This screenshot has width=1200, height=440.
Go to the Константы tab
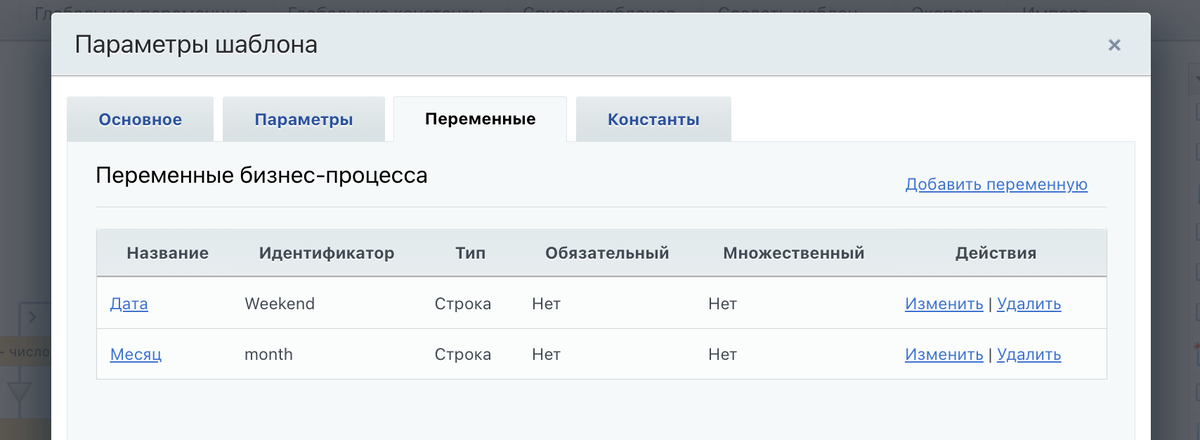tap(653, 120)
